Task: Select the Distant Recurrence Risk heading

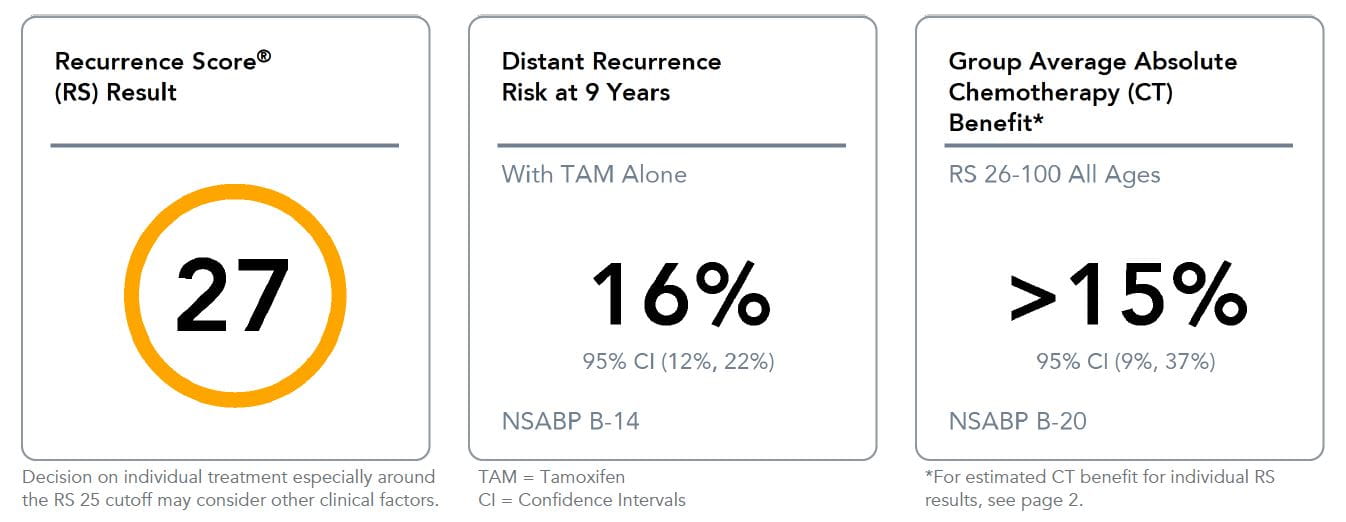Action: tap(610, 77)
